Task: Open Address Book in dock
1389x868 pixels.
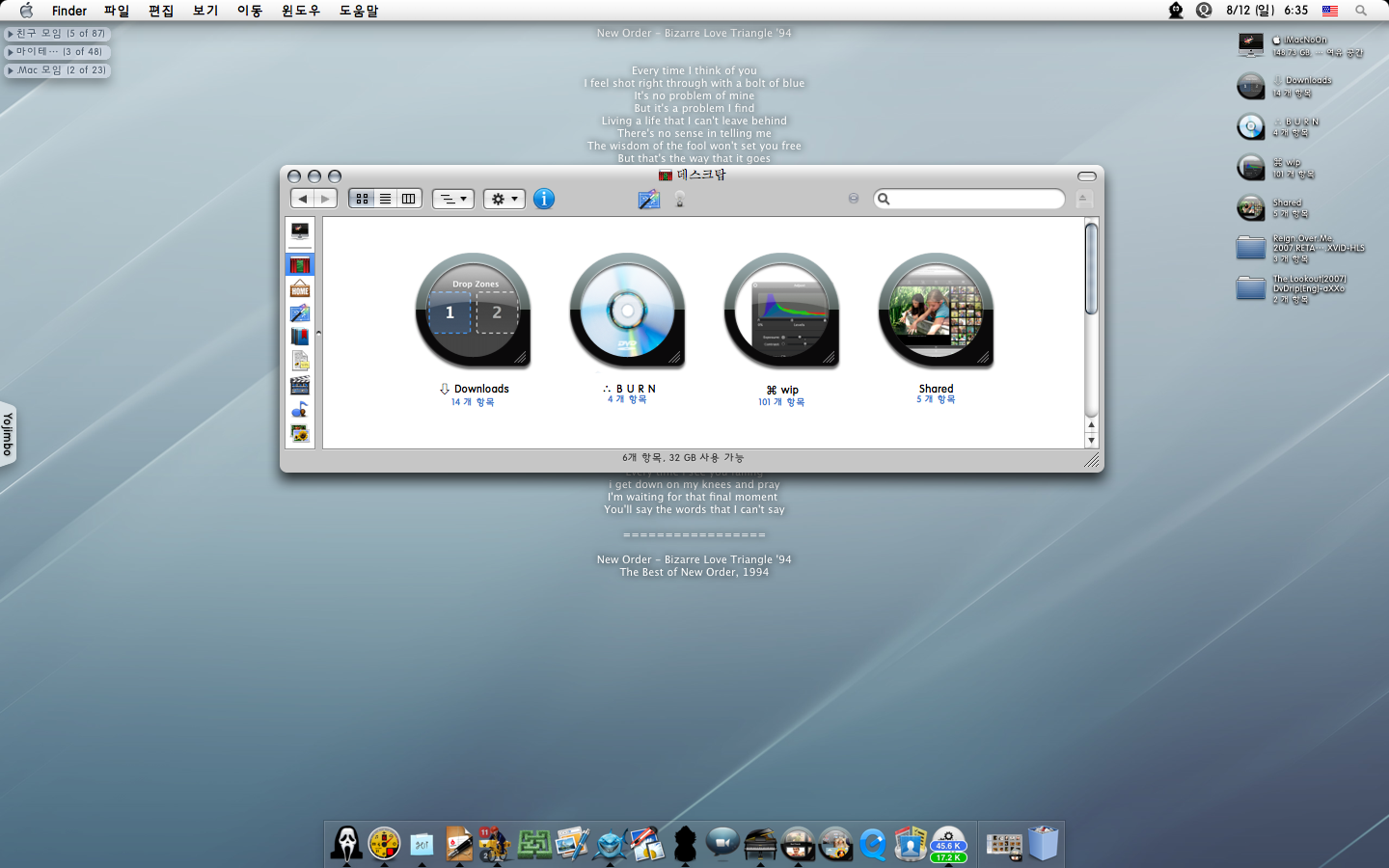Action: (x=911, y=844)
